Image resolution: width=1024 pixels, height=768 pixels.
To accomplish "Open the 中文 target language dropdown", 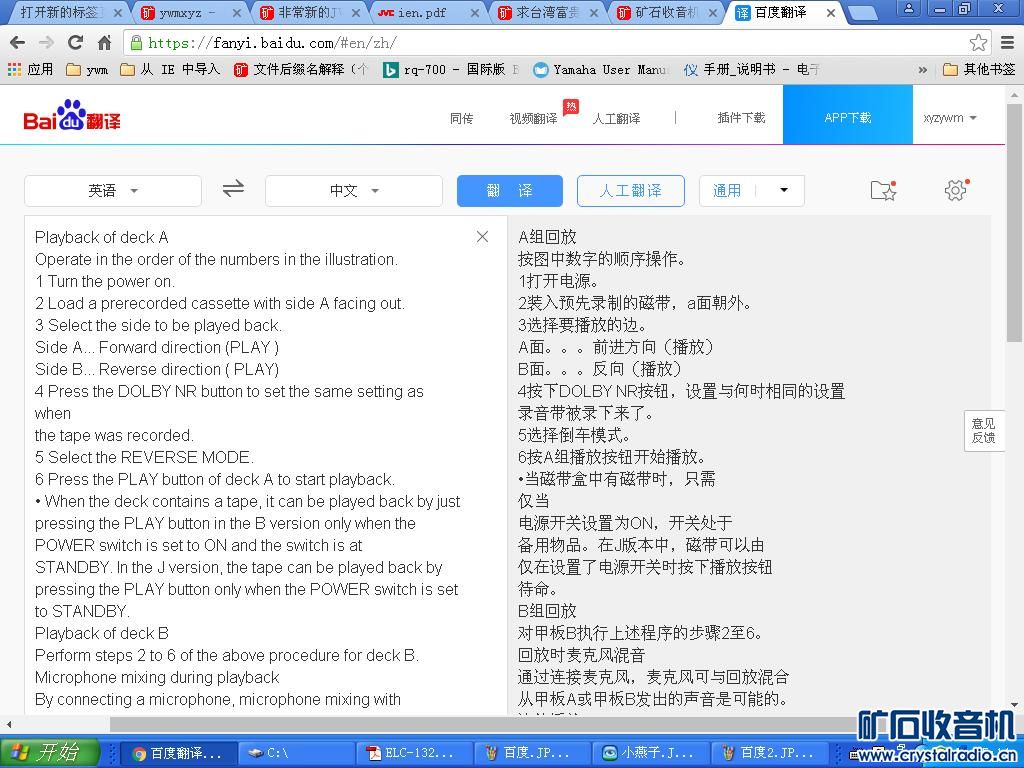I will (354, 191).
